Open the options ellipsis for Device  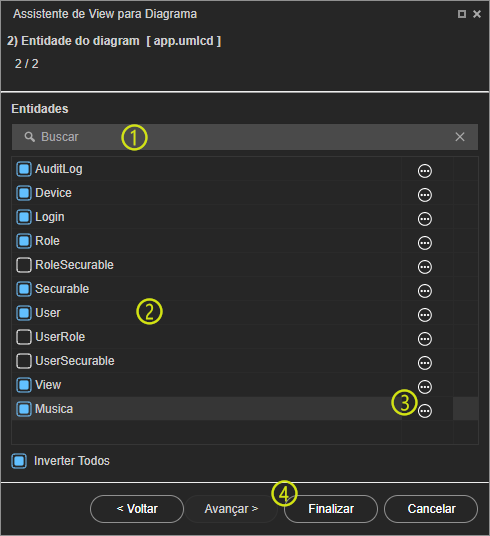(x=425, y=195)
